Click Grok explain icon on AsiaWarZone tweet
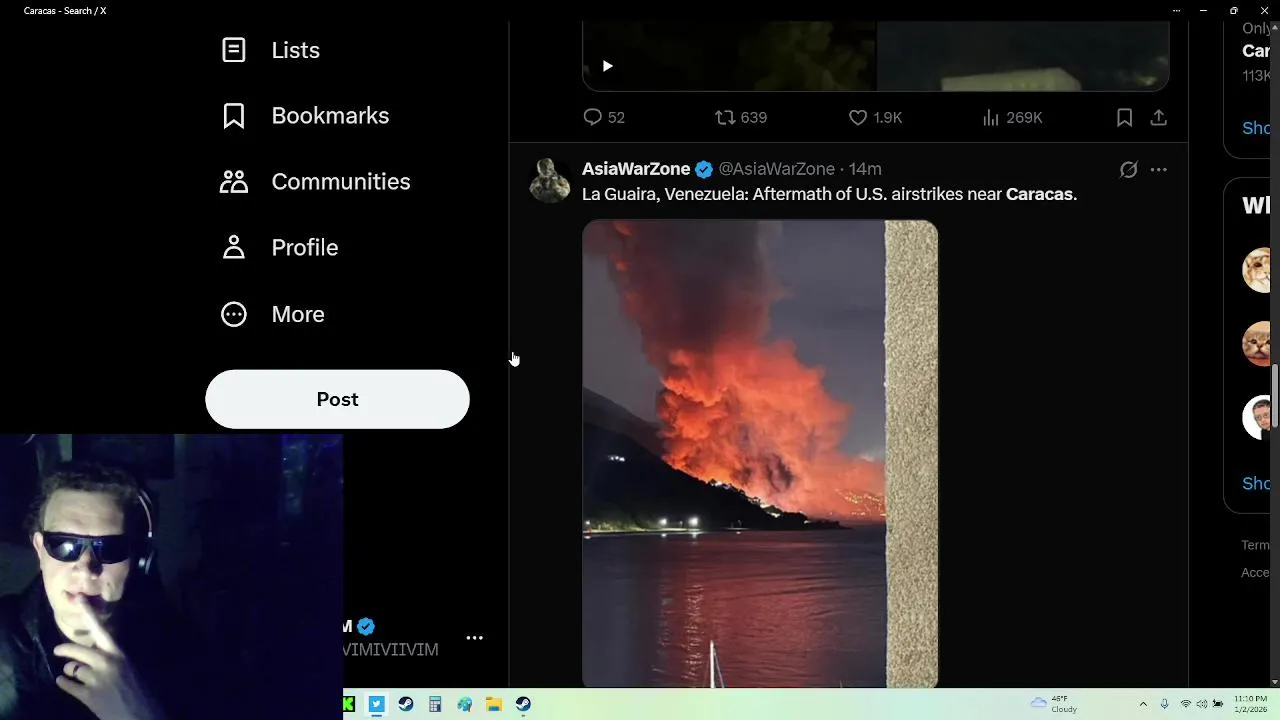The image size is (1280, 720). tap(1128, 170)
